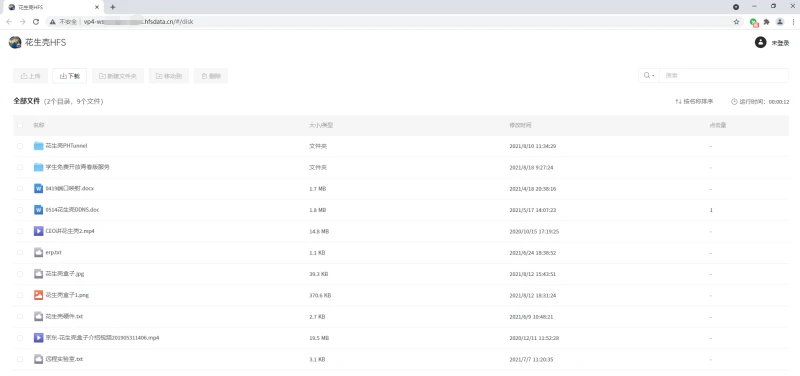The height and width of the screenshot is (376, 800).
Task: Click the 新建文件夹 new folder button
Action: 118,76
